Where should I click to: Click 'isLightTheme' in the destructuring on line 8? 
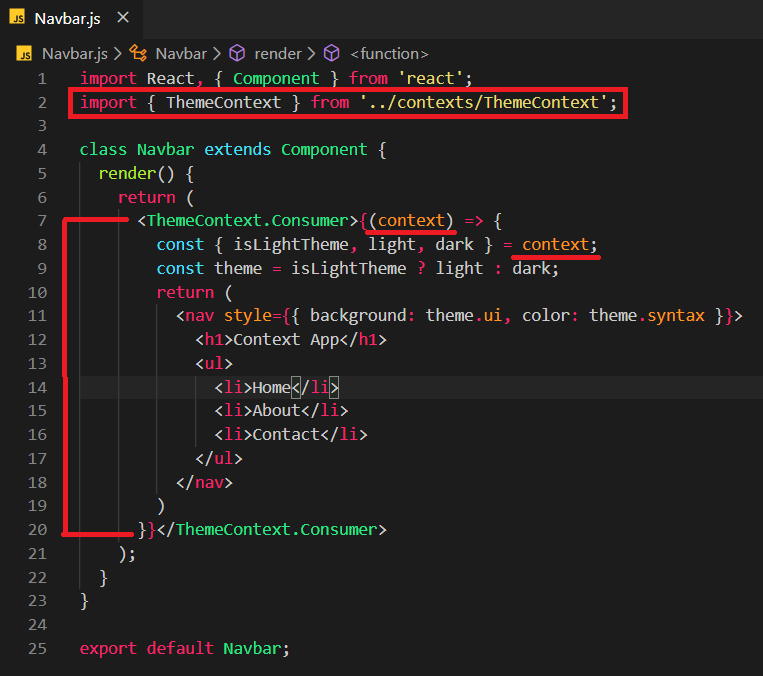(x=308, y=245)
